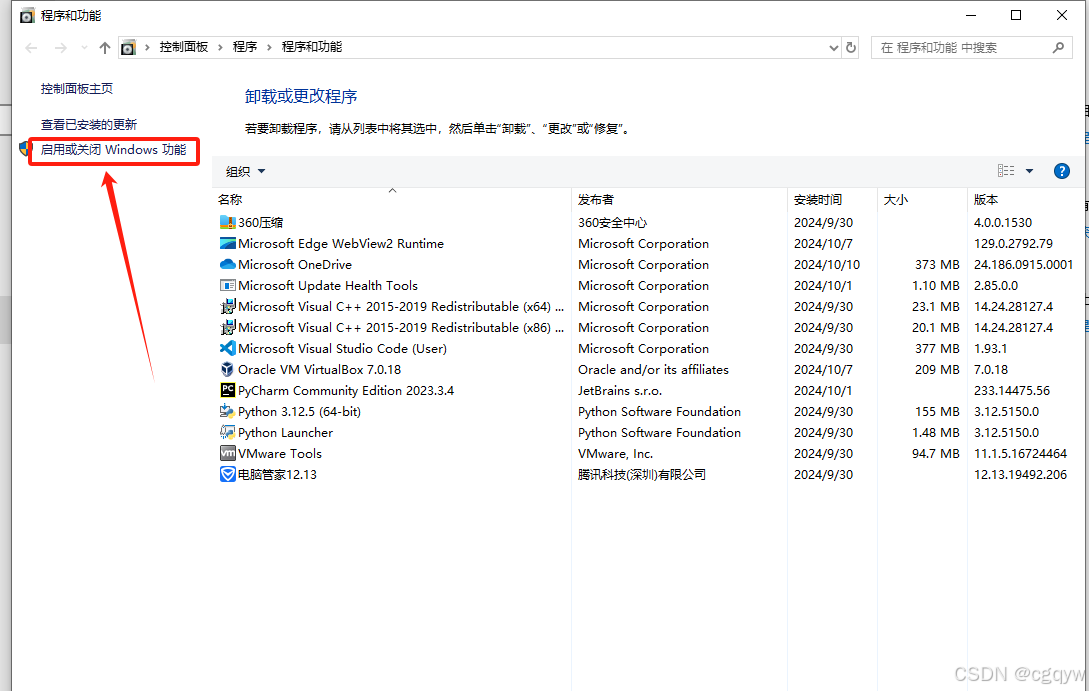The height and width of the screenshot is (691, 1089).
Task: Open 启用或关闭 Windows 功能 link
Action: (x=113, y=149)
